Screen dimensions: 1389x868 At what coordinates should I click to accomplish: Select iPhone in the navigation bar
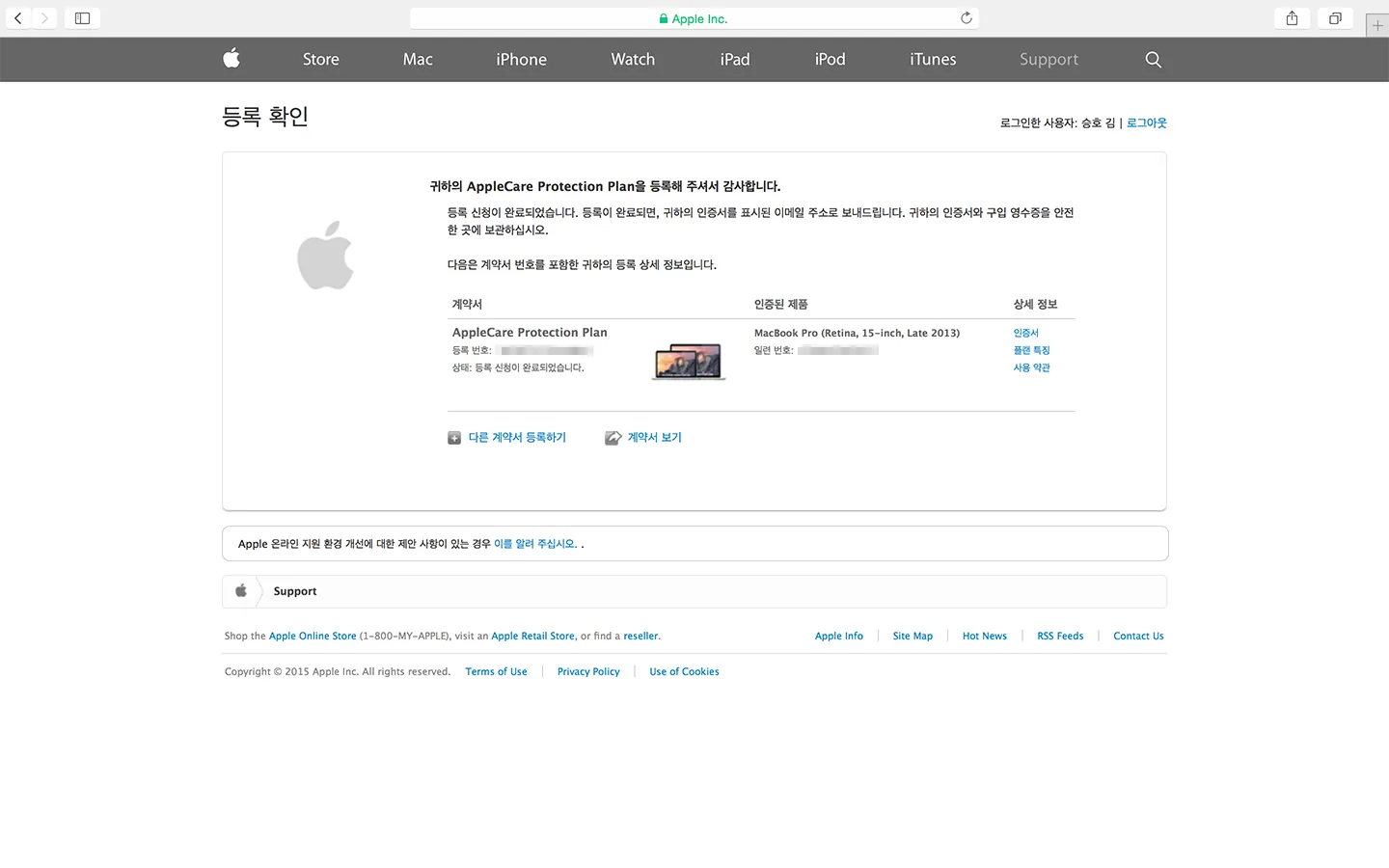[x=521, y=60]
